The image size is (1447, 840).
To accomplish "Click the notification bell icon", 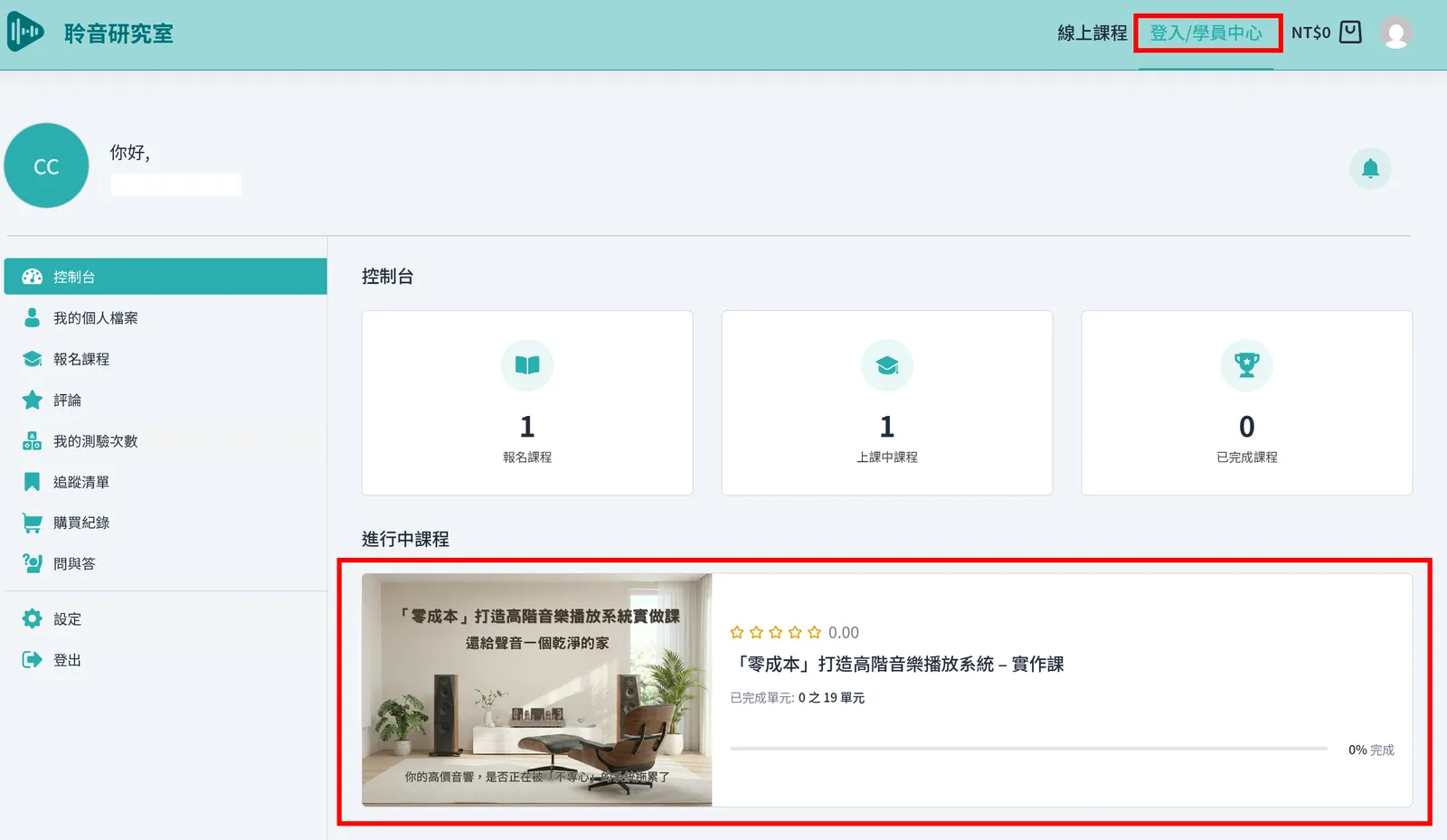I will pyautogui.click(x=1370, y=169).
